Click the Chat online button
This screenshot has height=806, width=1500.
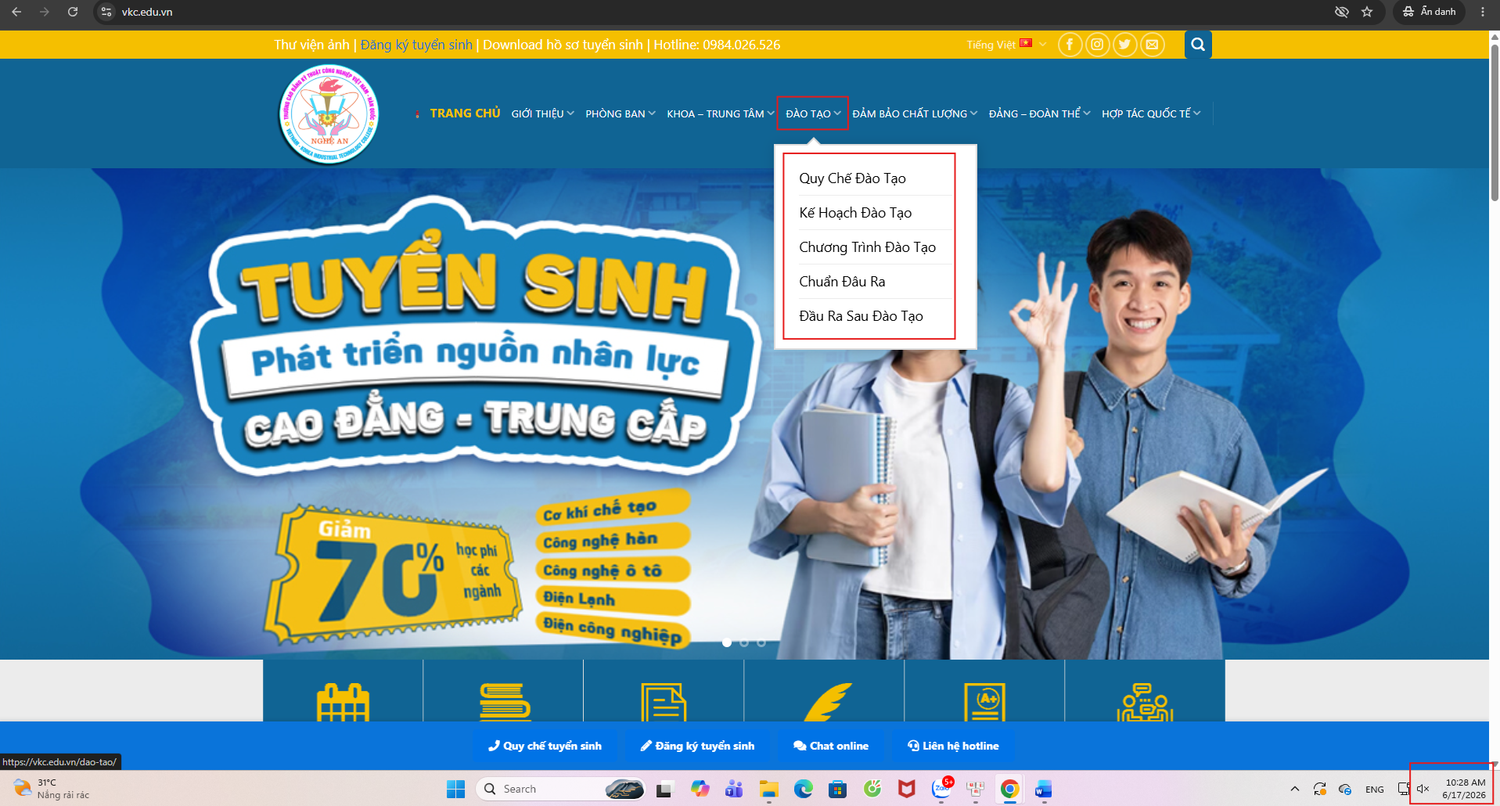[x=831, y=746]
